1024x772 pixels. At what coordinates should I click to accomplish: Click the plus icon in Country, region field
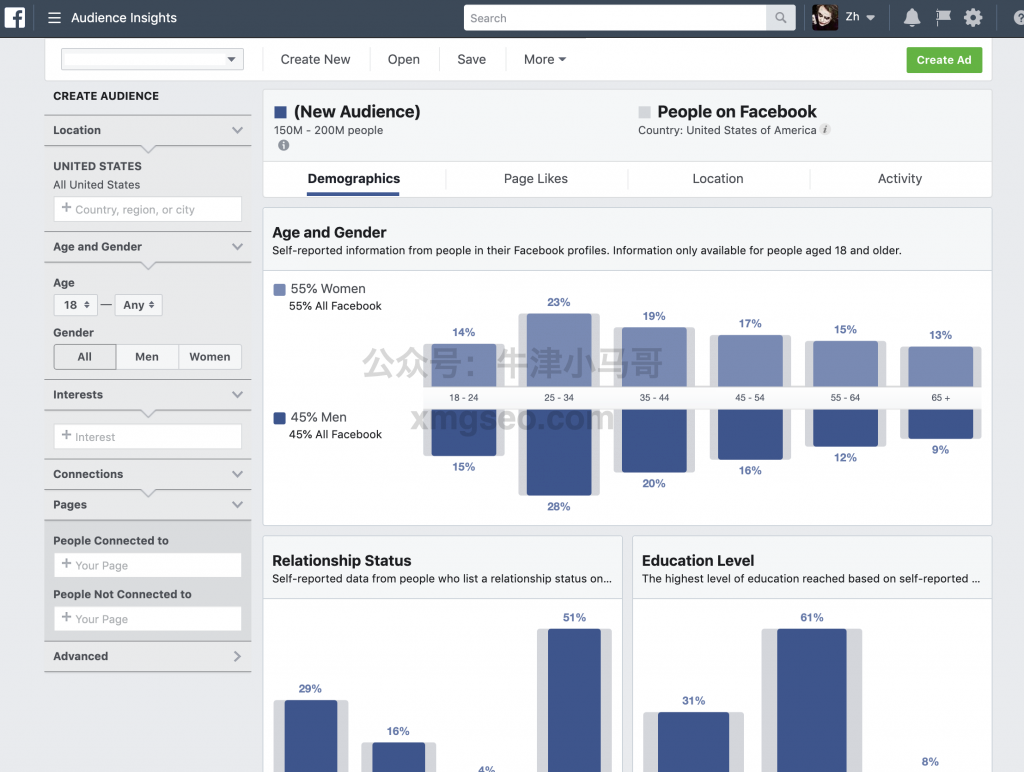pos(66,208)
